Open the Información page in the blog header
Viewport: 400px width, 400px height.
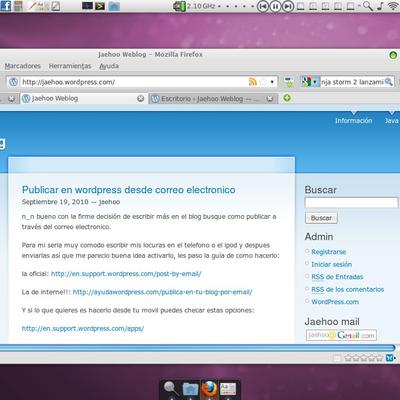[x=354, y=121]
